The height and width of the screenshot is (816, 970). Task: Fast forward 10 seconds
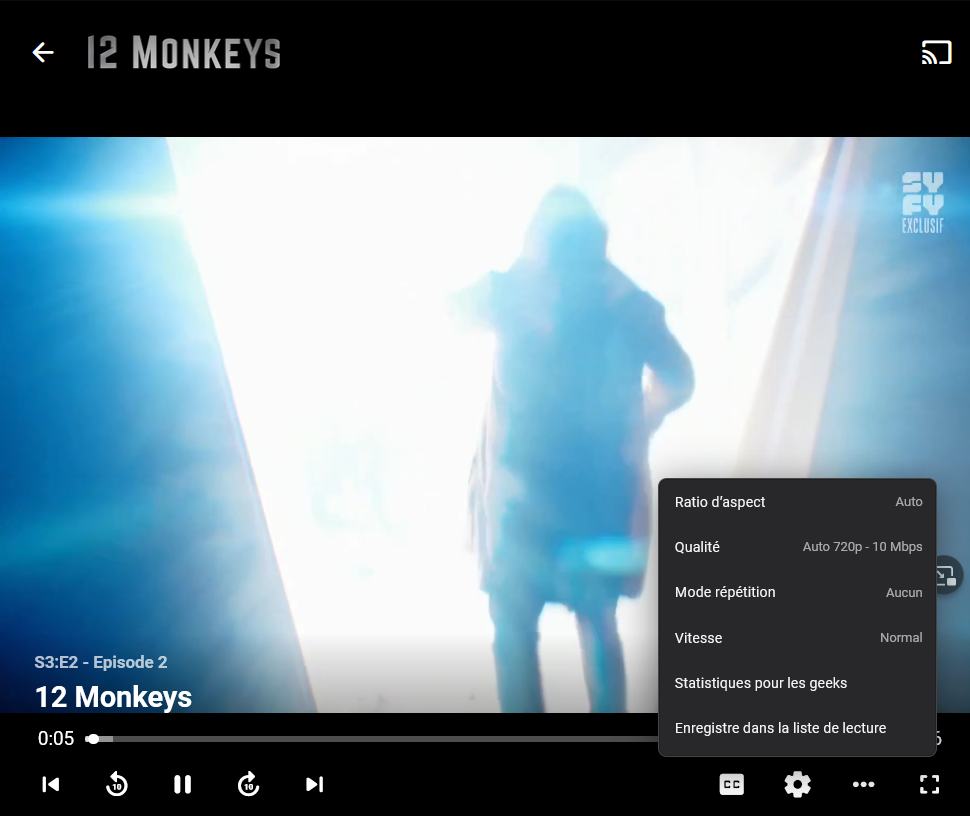[x=249, y=784]
